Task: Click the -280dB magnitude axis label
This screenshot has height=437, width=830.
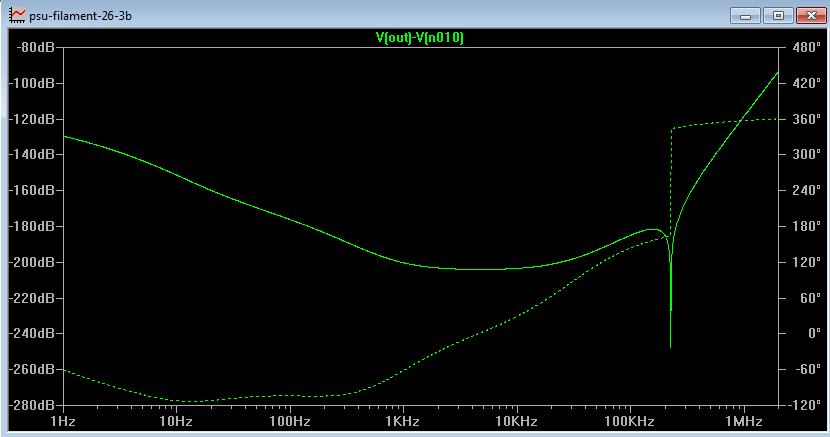Action: click(x=32, y=405)
